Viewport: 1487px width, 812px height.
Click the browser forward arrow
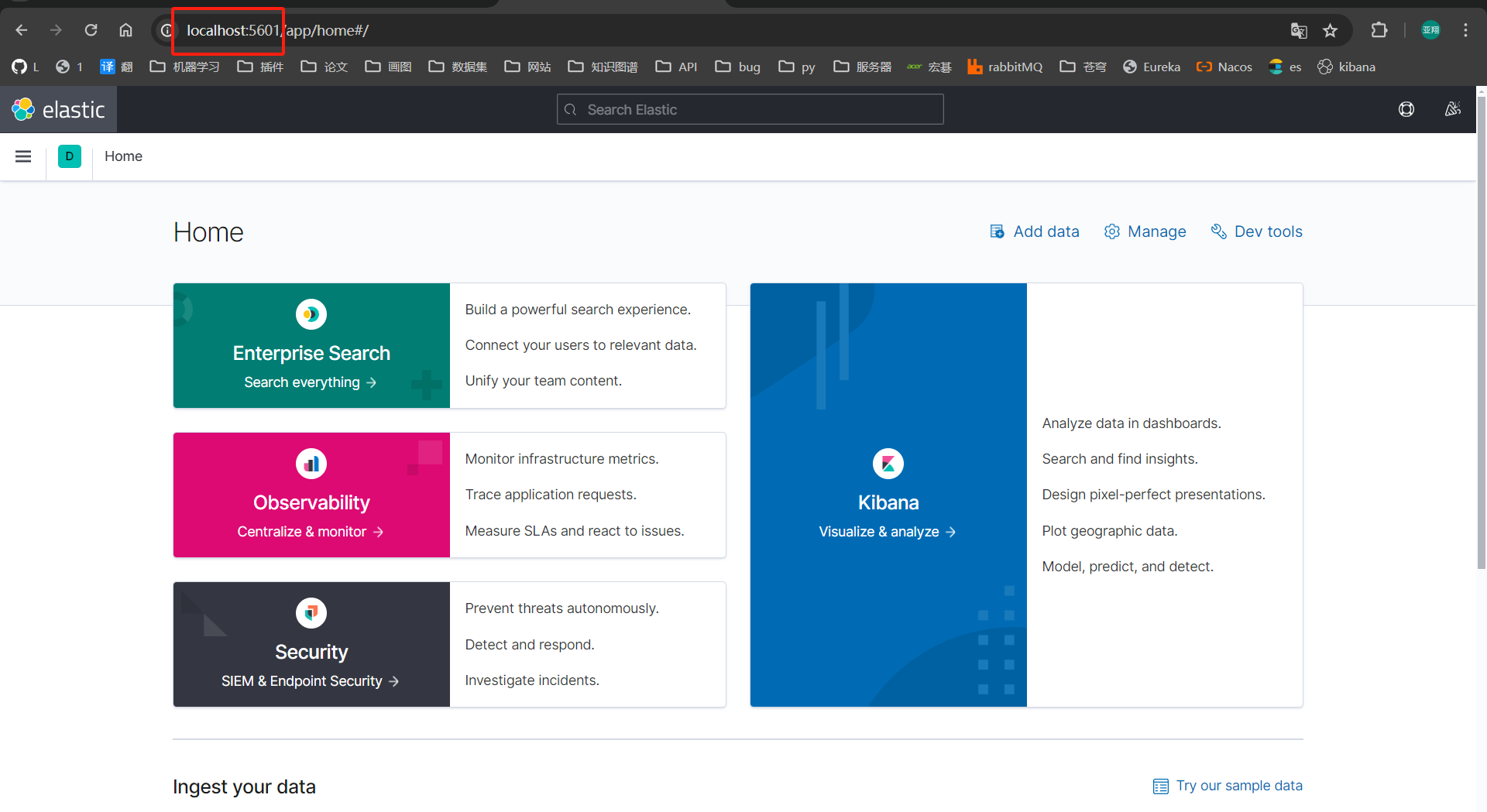point(56,30)
